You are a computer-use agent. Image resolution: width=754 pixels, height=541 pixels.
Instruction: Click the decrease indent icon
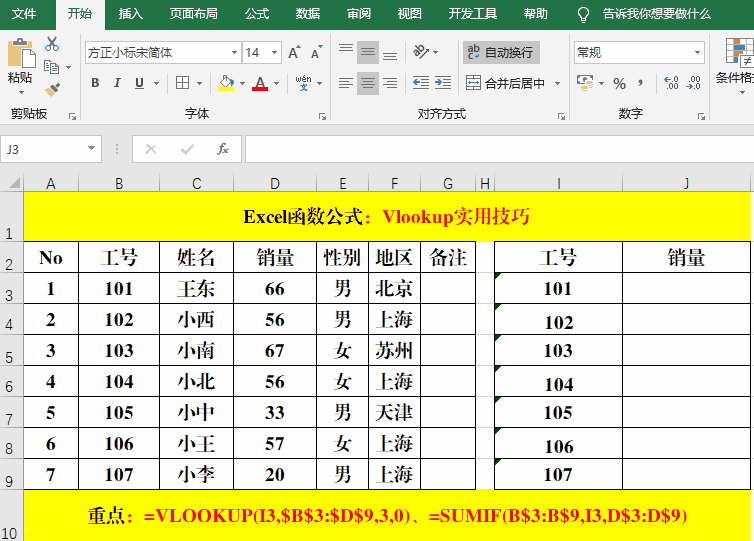(421, 83)
